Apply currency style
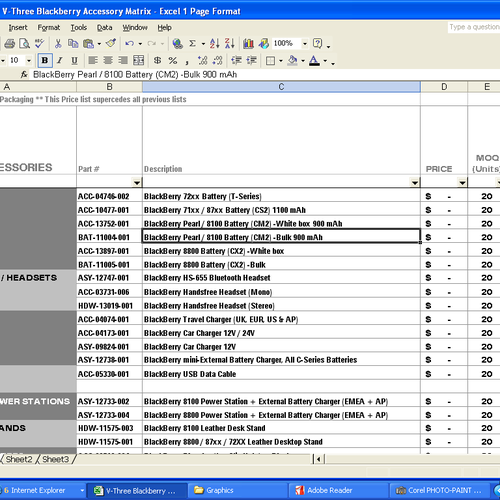Image resolution: width=500 pixels, height=500 pixels. coord(157,60)
